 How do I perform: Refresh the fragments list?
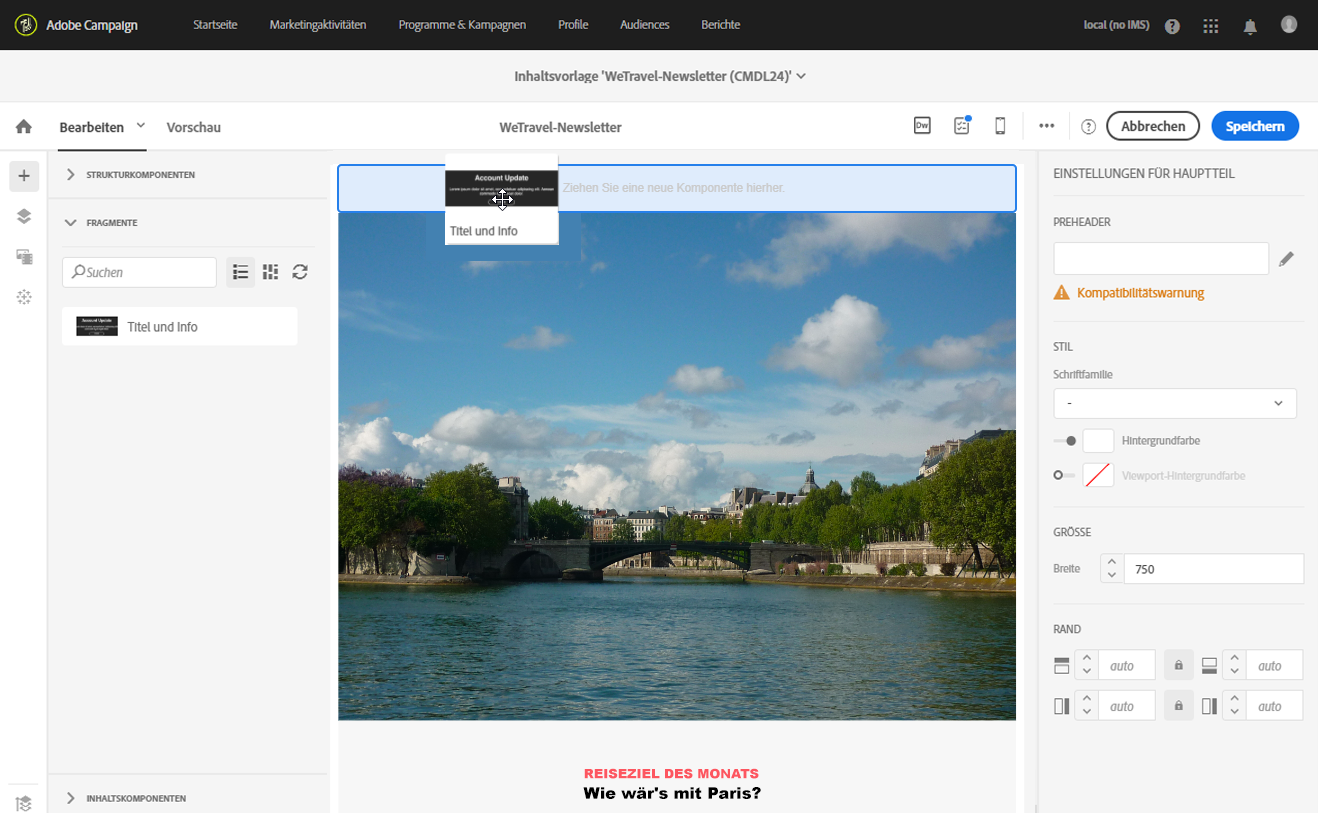300,272
